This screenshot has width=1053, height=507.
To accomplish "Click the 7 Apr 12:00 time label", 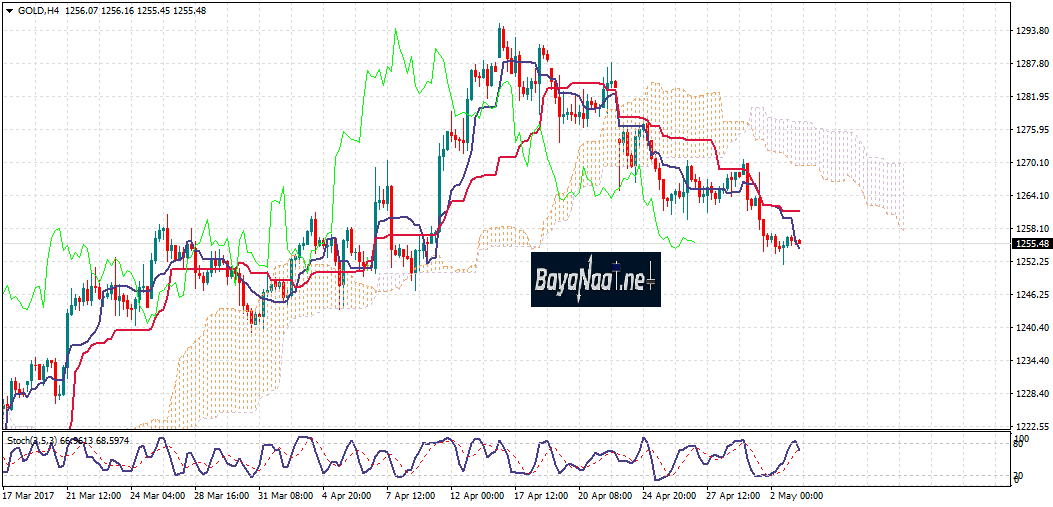I will coord(412,495).
